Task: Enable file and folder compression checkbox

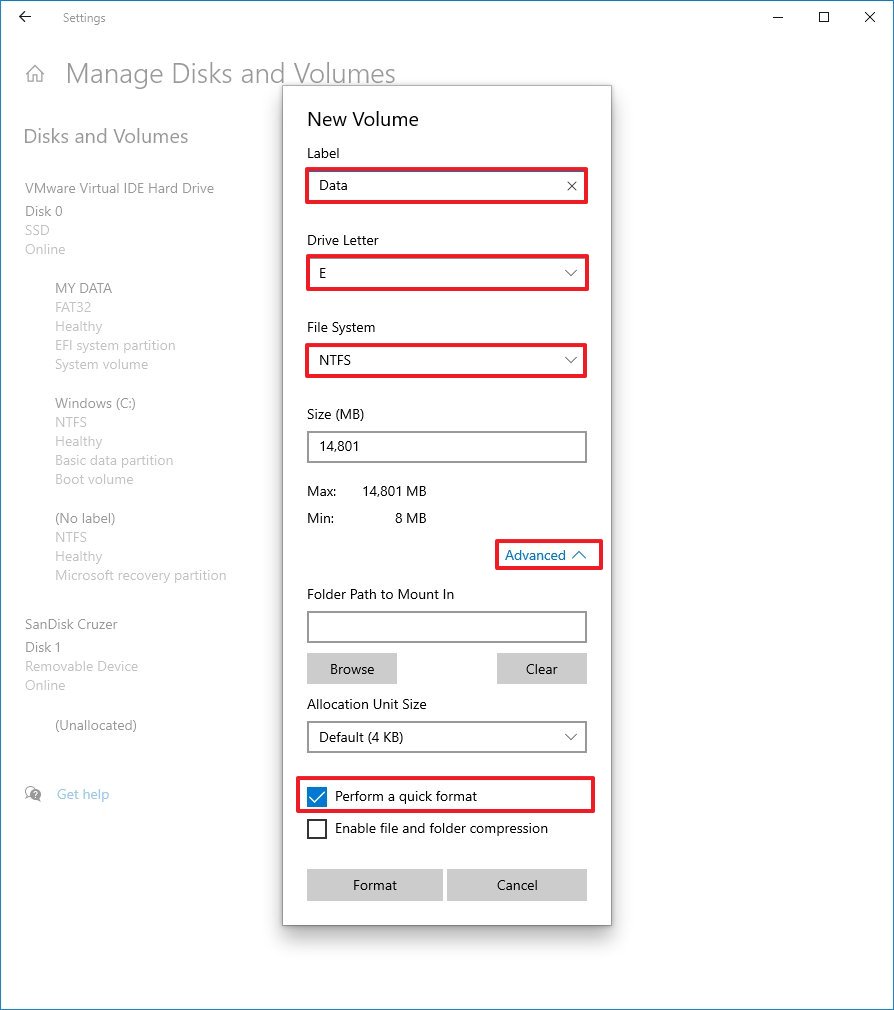Action: [x=317, y=829]
